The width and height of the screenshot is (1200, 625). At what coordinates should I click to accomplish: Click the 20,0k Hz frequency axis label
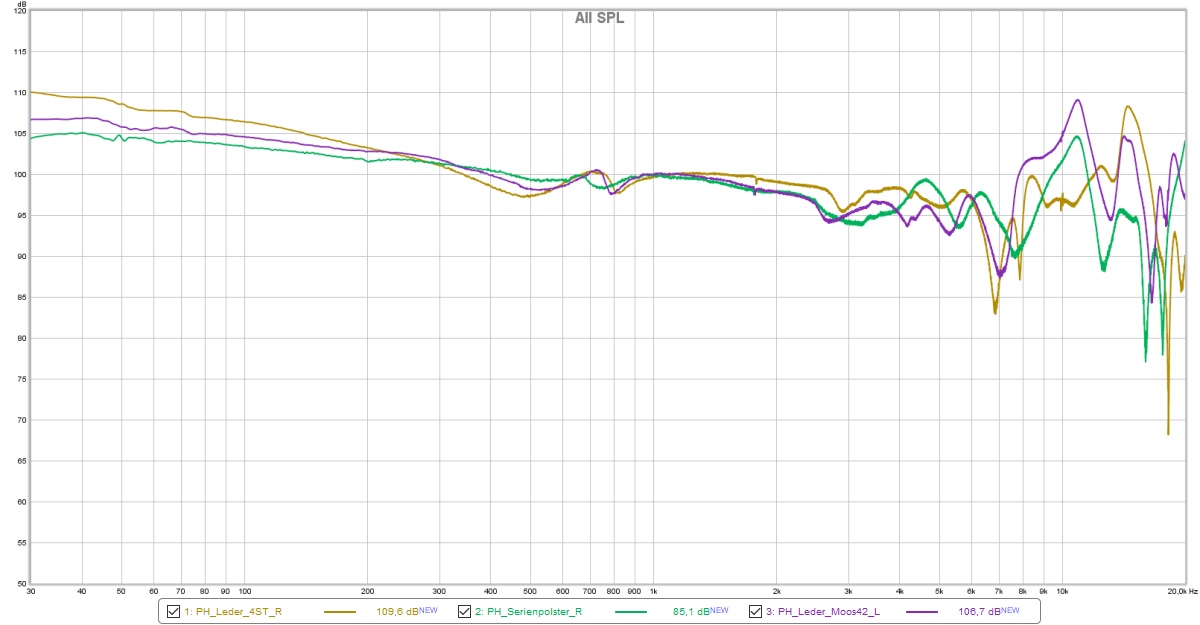tap(1180, 592)
